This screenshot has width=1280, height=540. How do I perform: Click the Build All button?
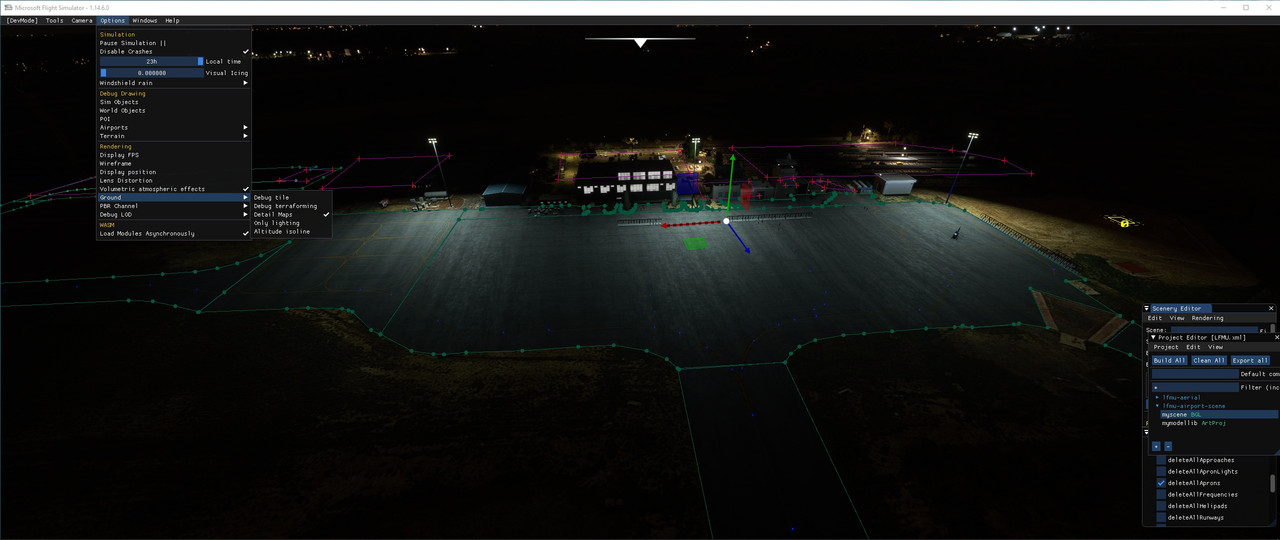[1169, 360]
